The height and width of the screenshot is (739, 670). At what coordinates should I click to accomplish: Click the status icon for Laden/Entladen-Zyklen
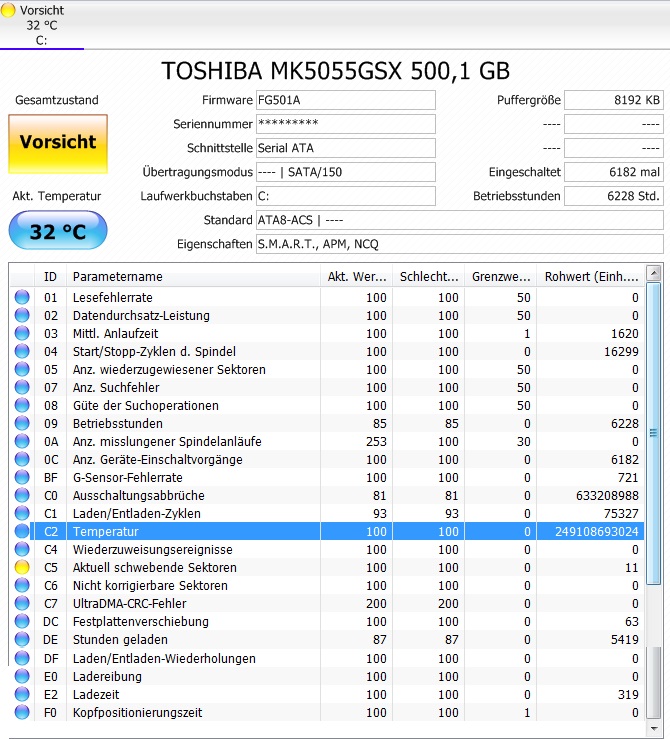[x=22, y=513]
